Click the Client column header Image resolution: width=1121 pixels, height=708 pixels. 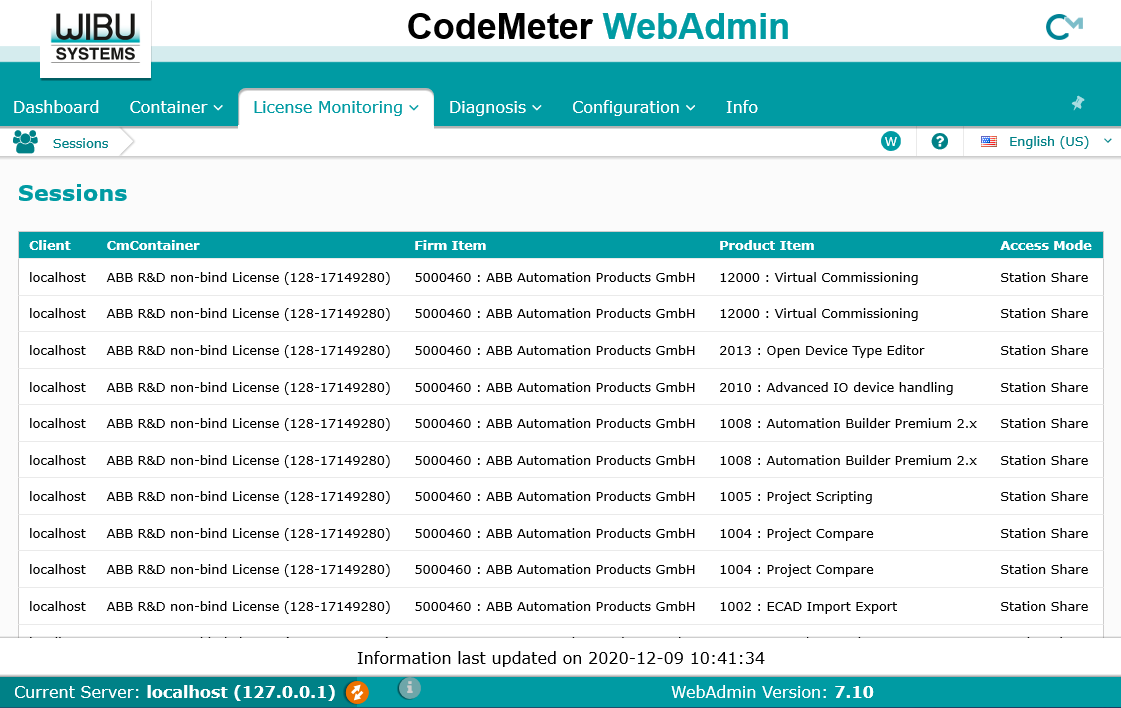(49, 245)
